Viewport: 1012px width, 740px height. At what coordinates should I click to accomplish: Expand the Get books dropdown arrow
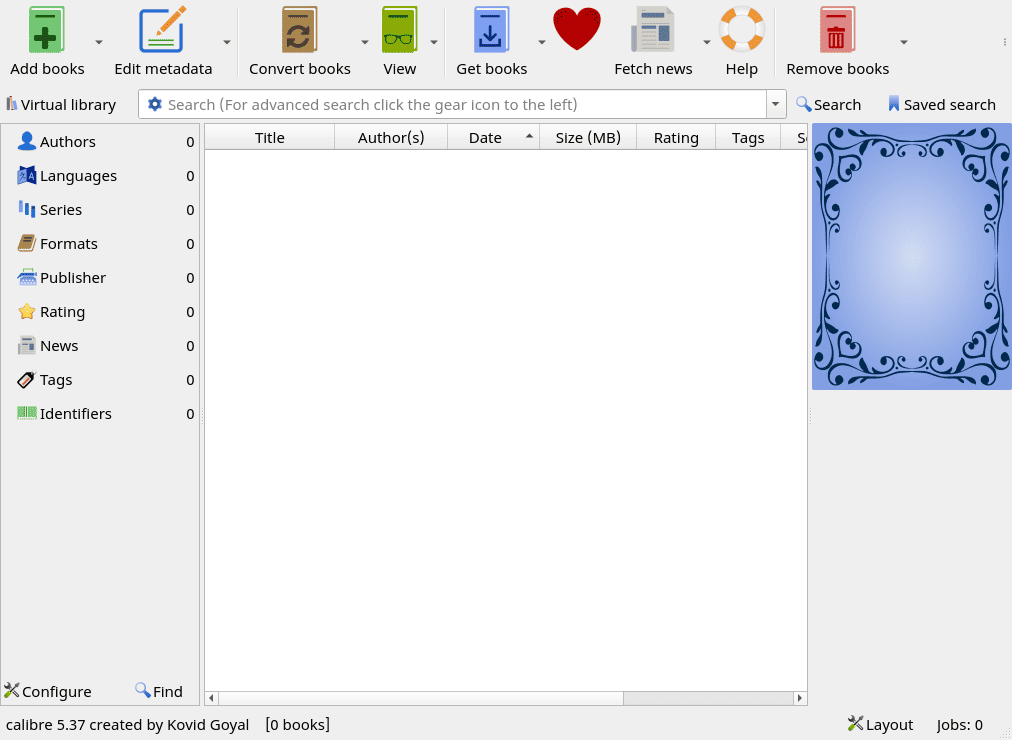pos(541,42)
